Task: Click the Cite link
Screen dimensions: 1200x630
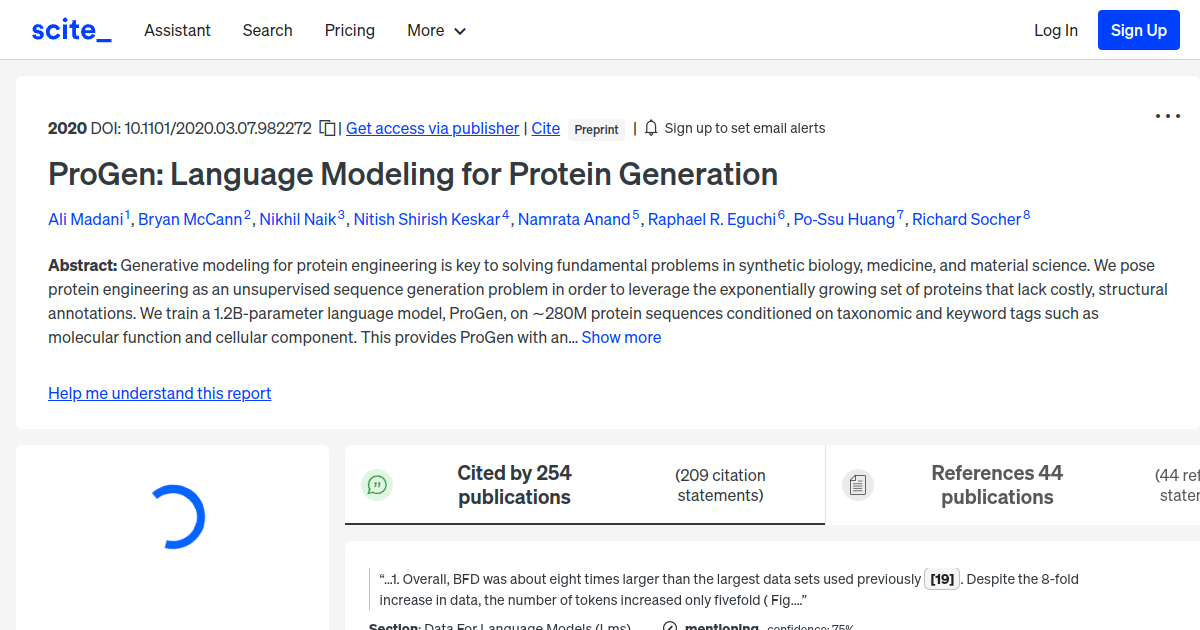Action: [x=545, y=128]
